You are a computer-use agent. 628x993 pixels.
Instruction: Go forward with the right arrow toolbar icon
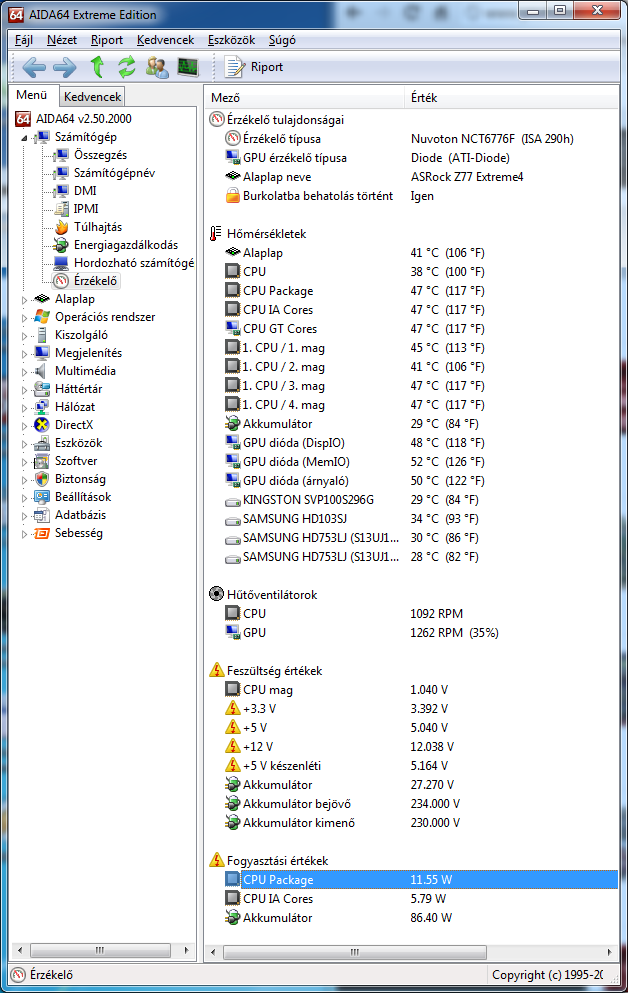tap(65, 66)
